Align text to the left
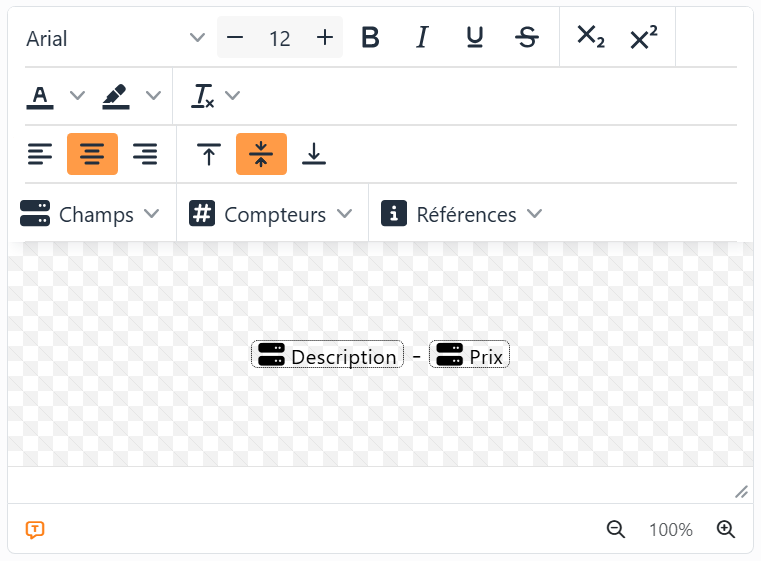Image resolution: width=761 pixels, height=561 pixels. [x=40, y=154]
